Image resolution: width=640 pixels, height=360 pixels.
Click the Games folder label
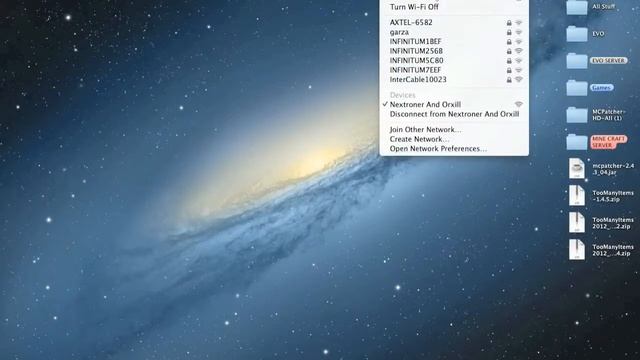pos(601,88)
